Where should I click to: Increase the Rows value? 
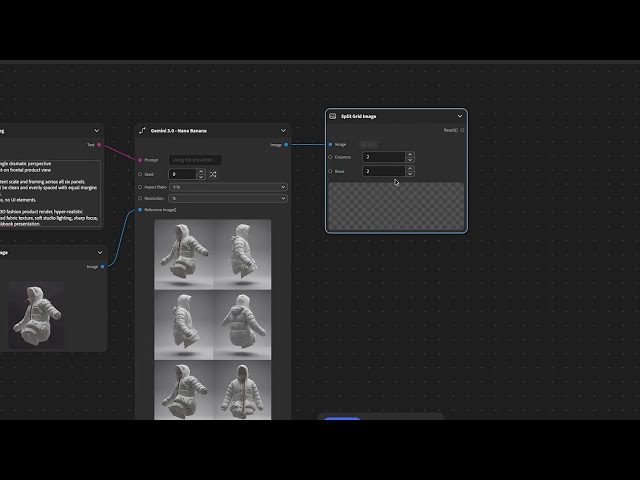tap(410, 168)
